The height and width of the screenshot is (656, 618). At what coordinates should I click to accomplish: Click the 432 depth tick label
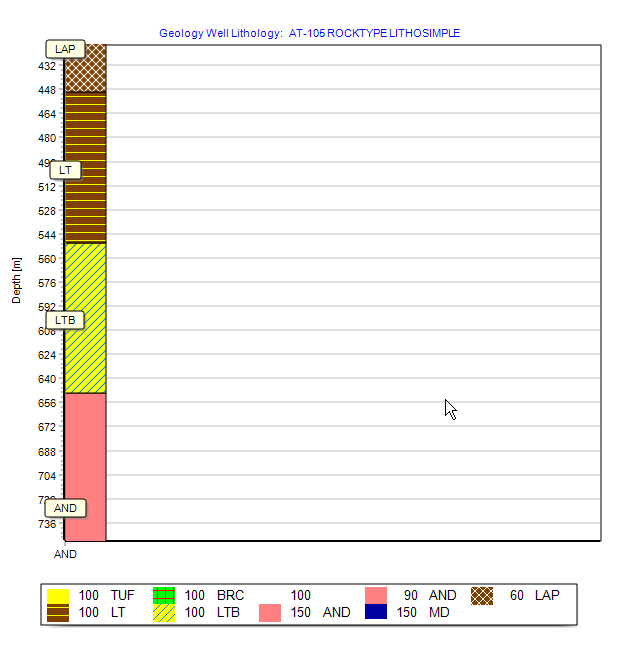(47, 66)
